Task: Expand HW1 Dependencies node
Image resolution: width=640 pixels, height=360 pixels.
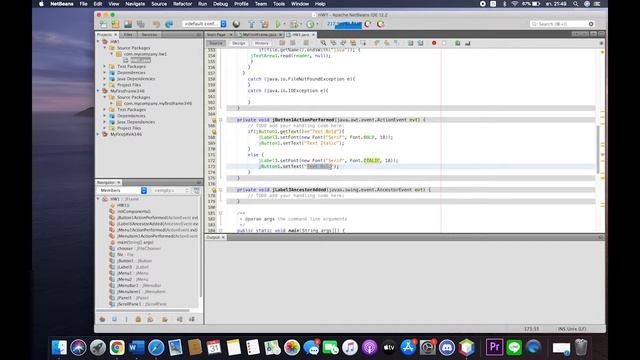Action: [x=105, y=73]
